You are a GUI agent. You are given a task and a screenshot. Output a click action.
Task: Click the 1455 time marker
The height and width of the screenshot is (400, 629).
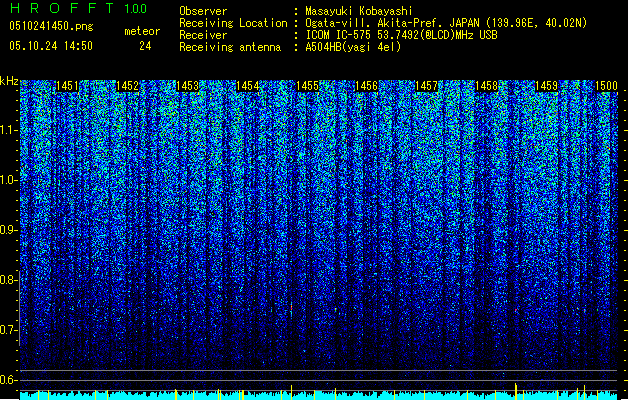click(307, 86)
